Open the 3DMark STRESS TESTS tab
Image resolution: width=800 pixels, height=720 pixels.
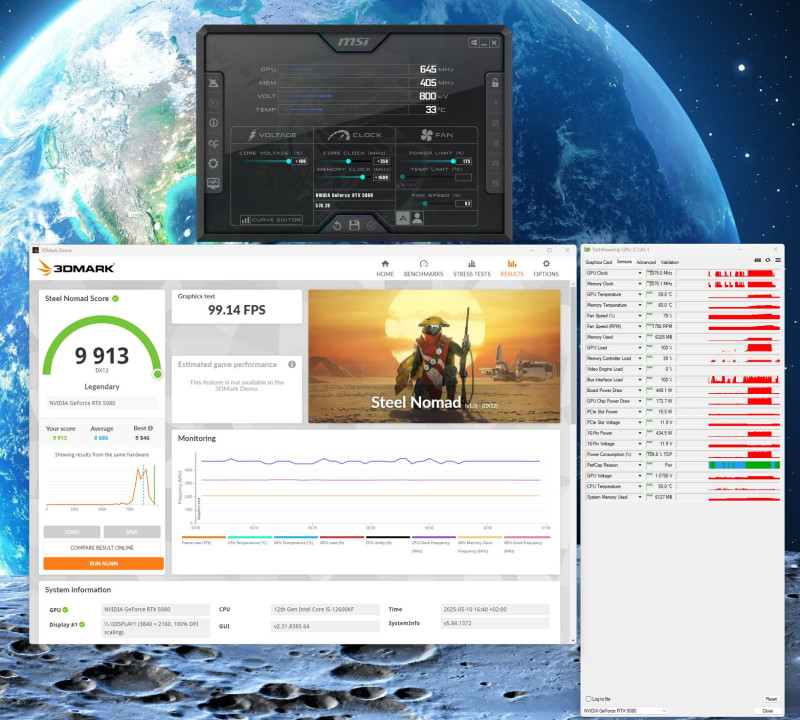point(472,268)
